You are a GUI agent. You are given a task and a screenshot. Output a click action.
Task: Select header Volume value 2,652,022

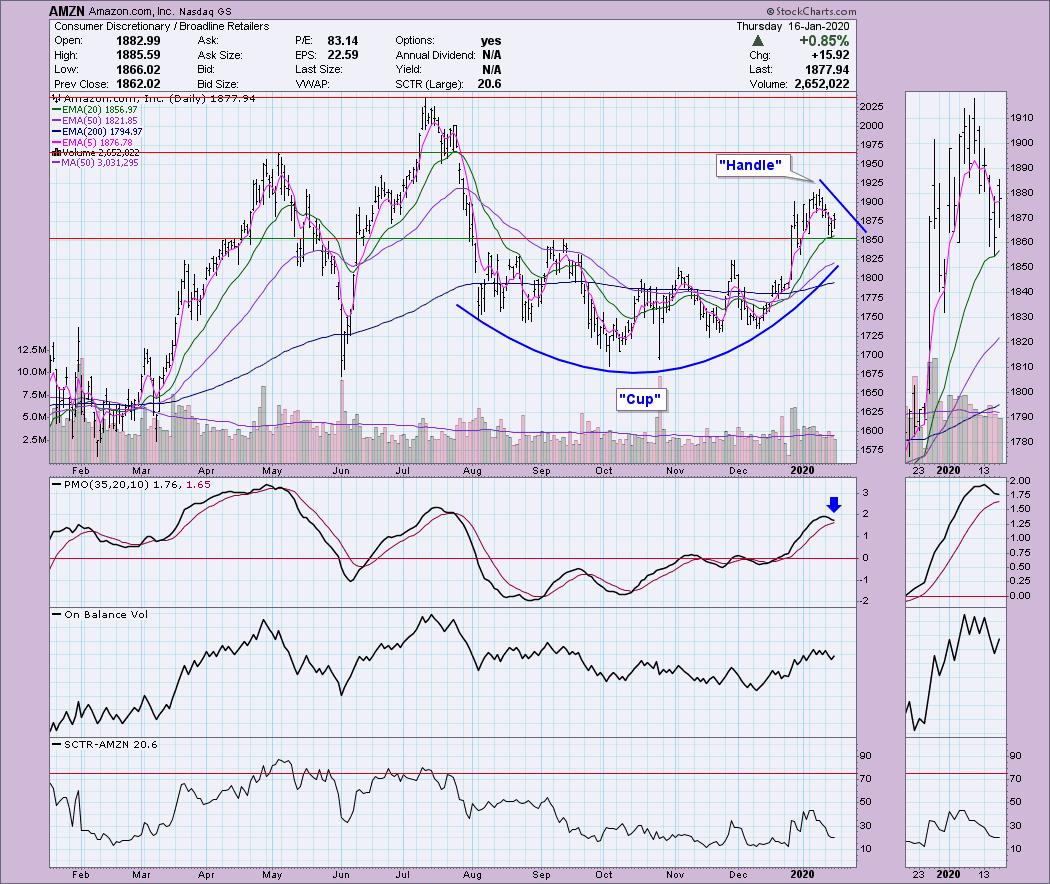pos(822,84)
